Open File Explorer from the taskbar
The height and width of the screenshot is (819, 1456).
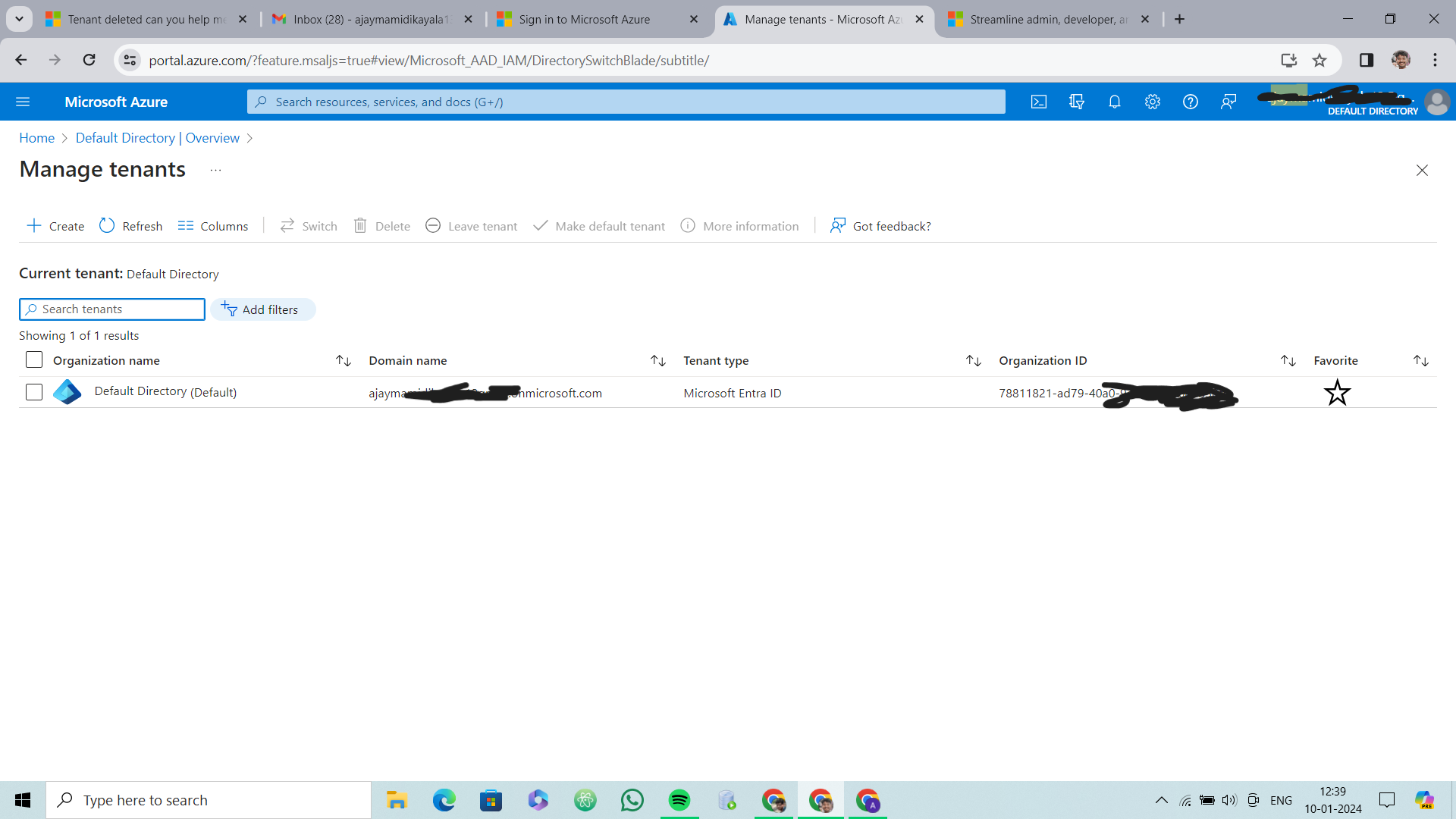point(397,800)
